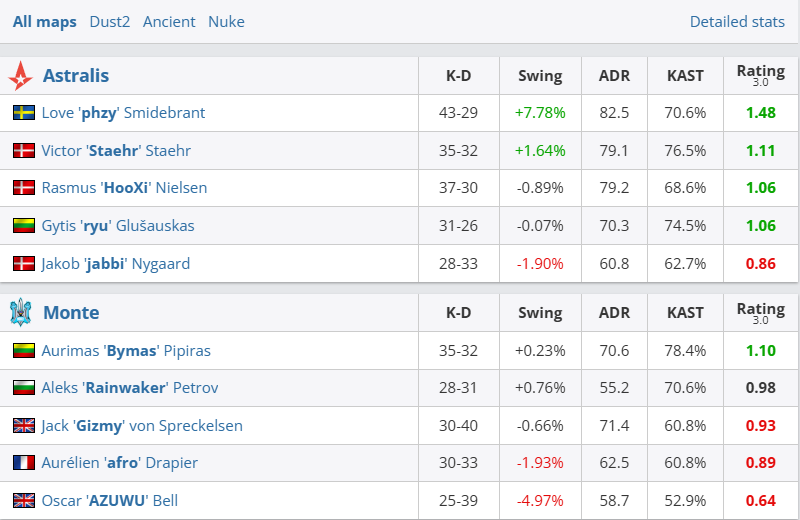Click the Bulgarian flag beside Rainwaker
800x520 pixels.
click(x=24, y=388)
